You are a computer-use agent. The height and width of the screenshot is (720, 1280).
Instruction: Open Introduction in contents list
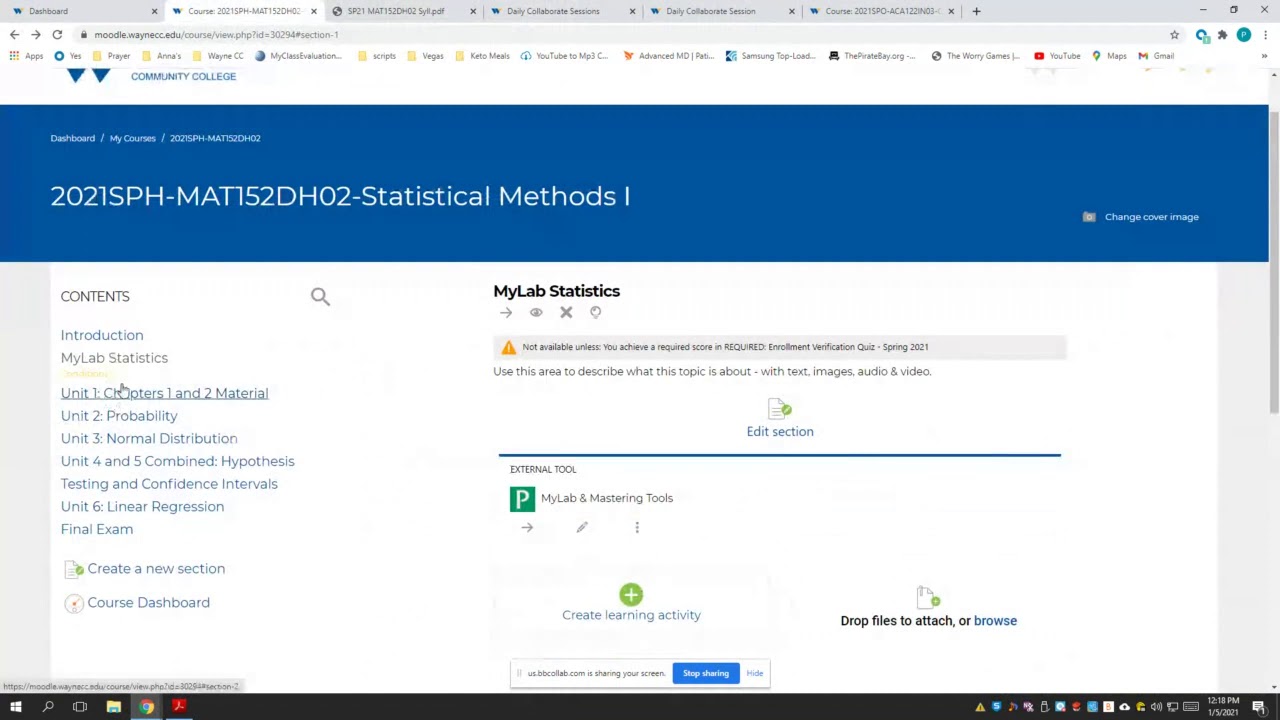click(x=102, y=335)
